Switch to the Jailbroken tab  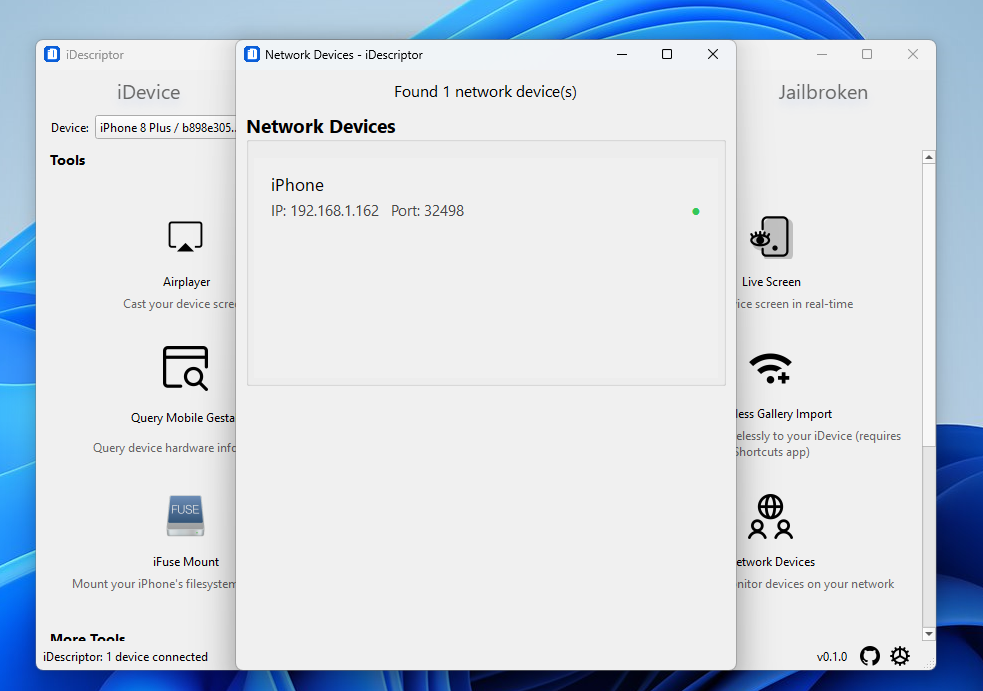click(823, 92)
